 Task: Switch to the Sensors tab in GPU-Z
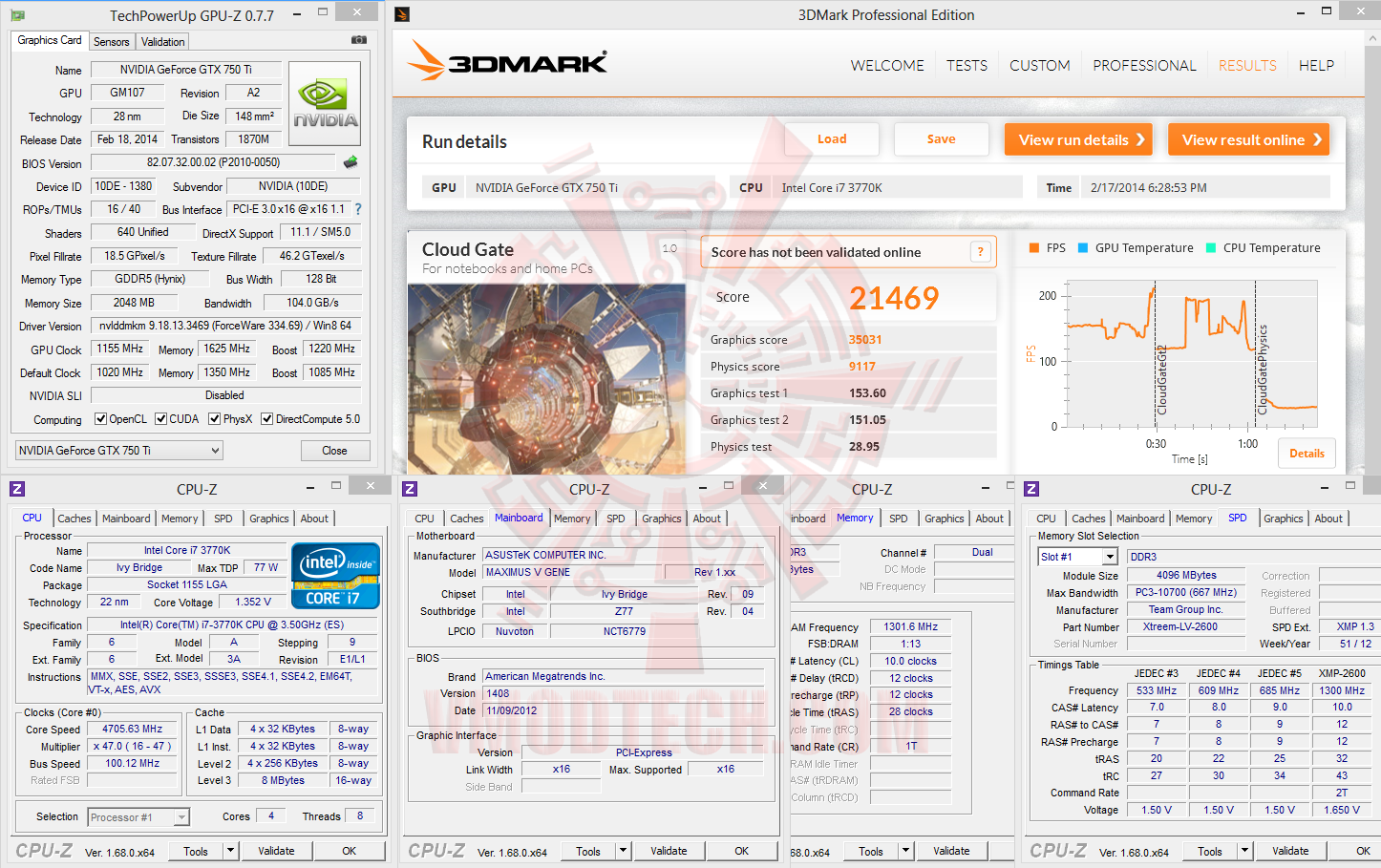[x=112, y=42]
